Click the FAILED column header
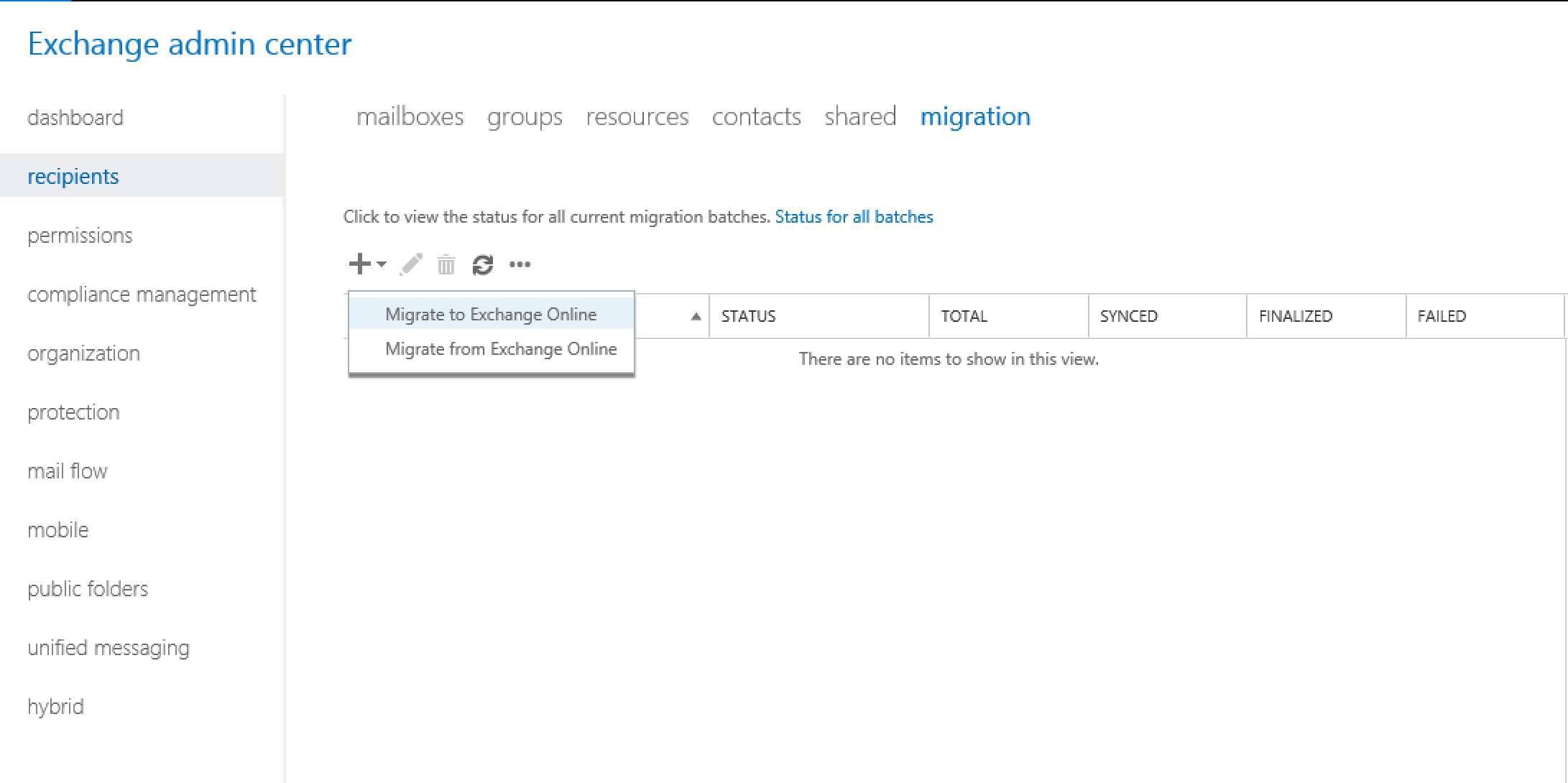Image resolution: width=1568 pixels, height=783 pixels. [1441, 316]
